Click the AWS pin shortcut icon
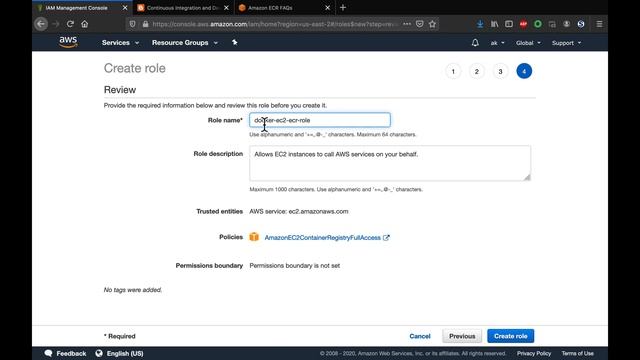This screenshot has height=360, width=640. point(235,42)
